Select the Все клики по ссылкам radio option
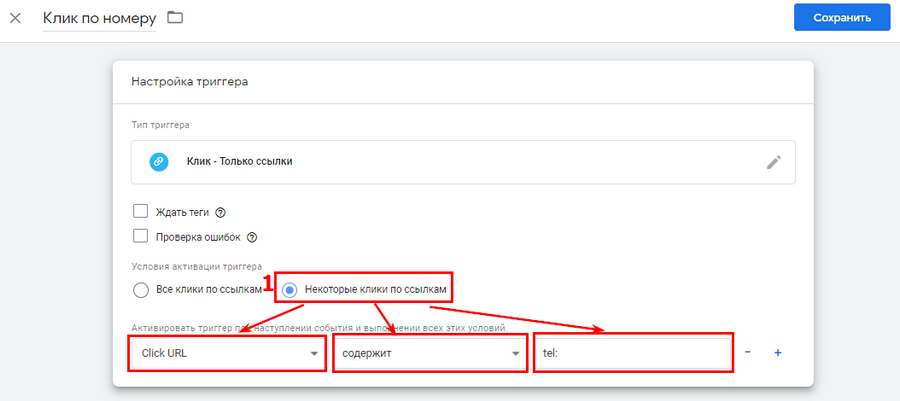The height and width of the screenshot is (401, 900). (x=141, y=290)
